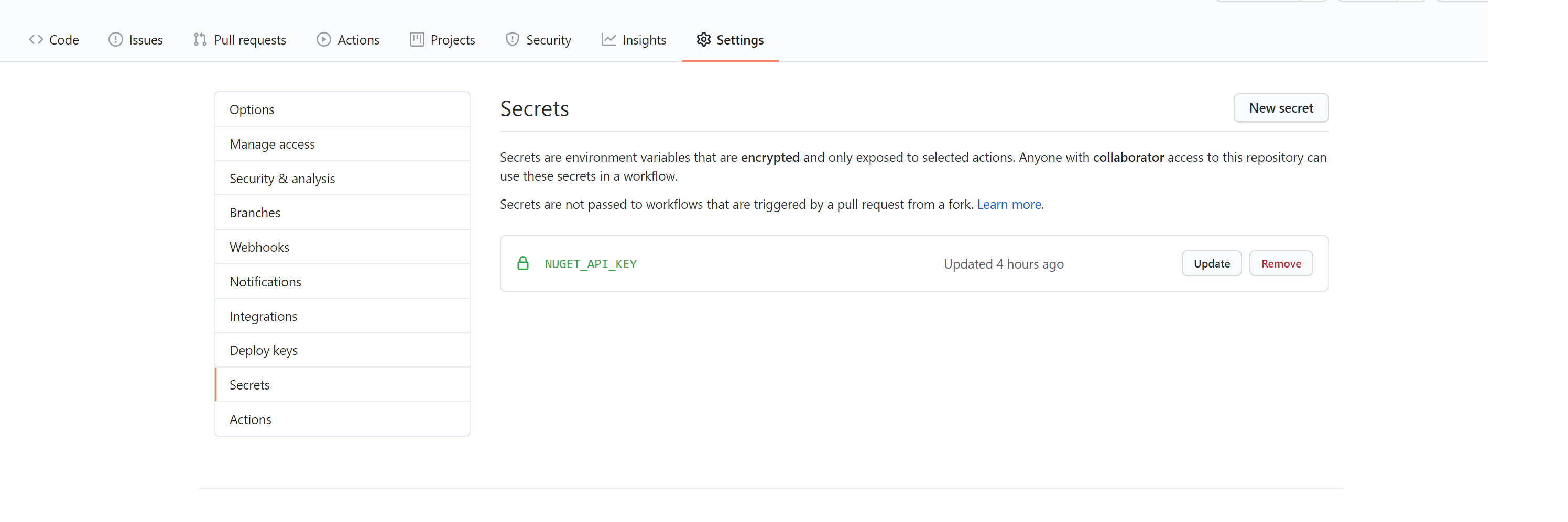
Task: Click the Actions play icon
Action: pyautogui.click(x=324, y=40)
